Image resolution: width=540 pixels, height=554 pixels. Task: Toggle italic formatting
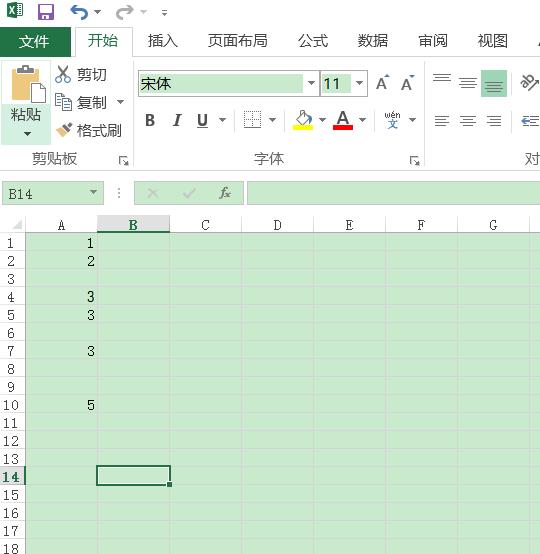tap(177, 120)
